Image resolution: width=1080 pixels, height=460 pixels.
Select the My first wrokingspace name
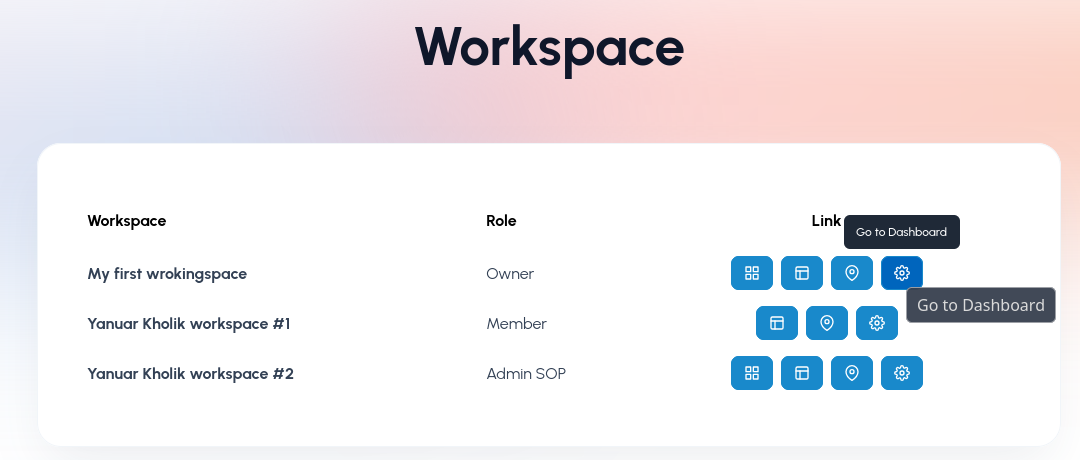[x=167, y=273]
